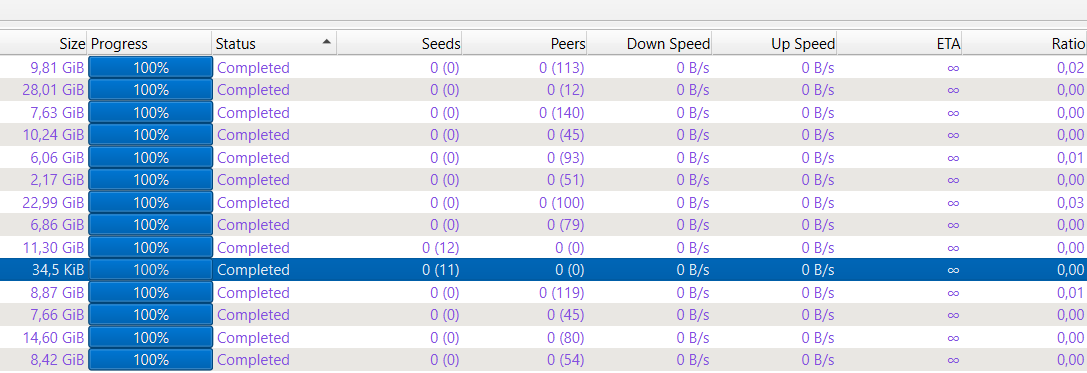Image resolution: width=1087 pixels, height=373 pixels.
Task: Click the Status column header
Action: [x=274, y=44]
